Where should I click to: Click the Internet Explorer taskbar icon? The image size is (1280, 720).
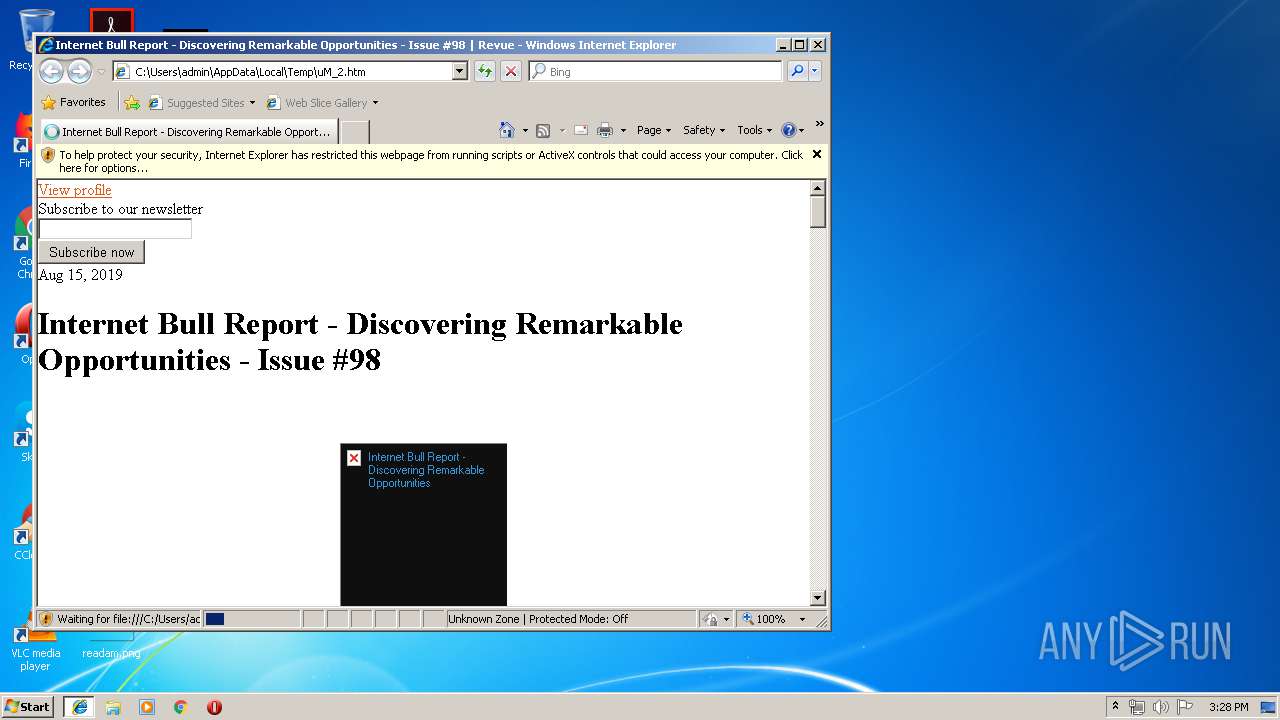(80, 706)
